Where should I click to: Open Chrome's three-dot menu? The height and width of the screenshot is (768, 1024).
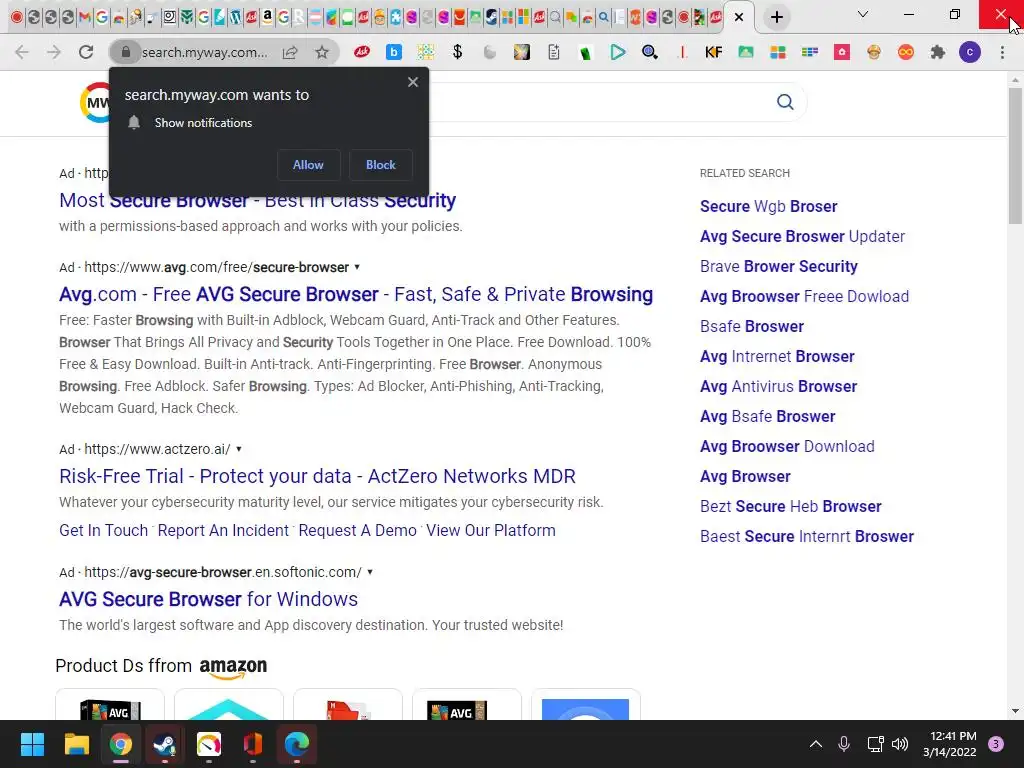1002,52
